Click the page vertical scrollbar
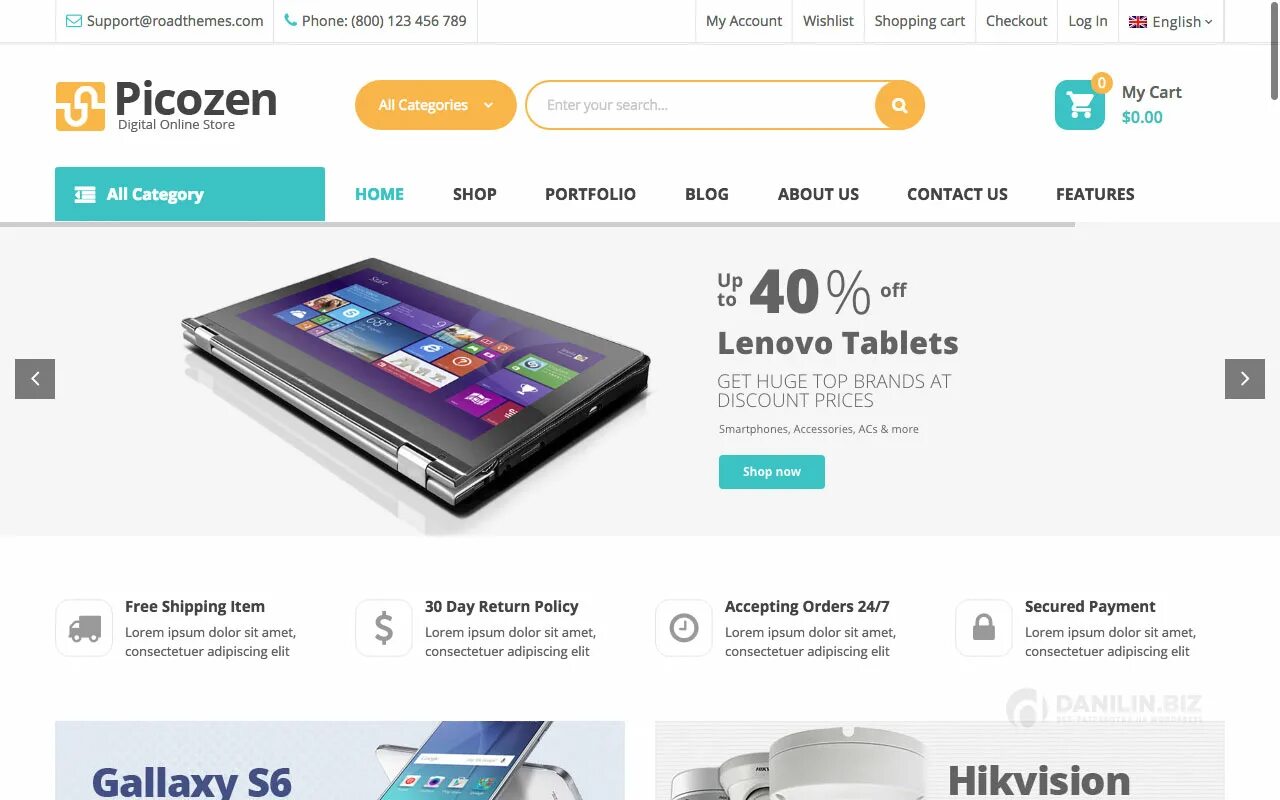The image size is (1280, 800). 1275,400
